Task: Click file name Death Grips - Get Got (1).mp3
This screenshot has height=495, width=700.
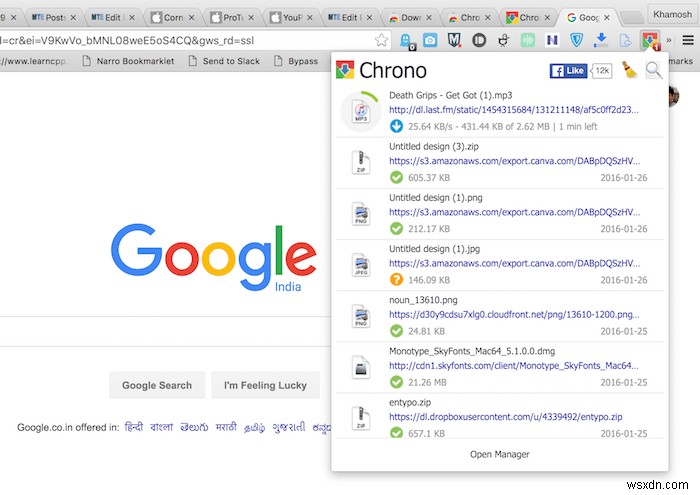Action: 450,96
